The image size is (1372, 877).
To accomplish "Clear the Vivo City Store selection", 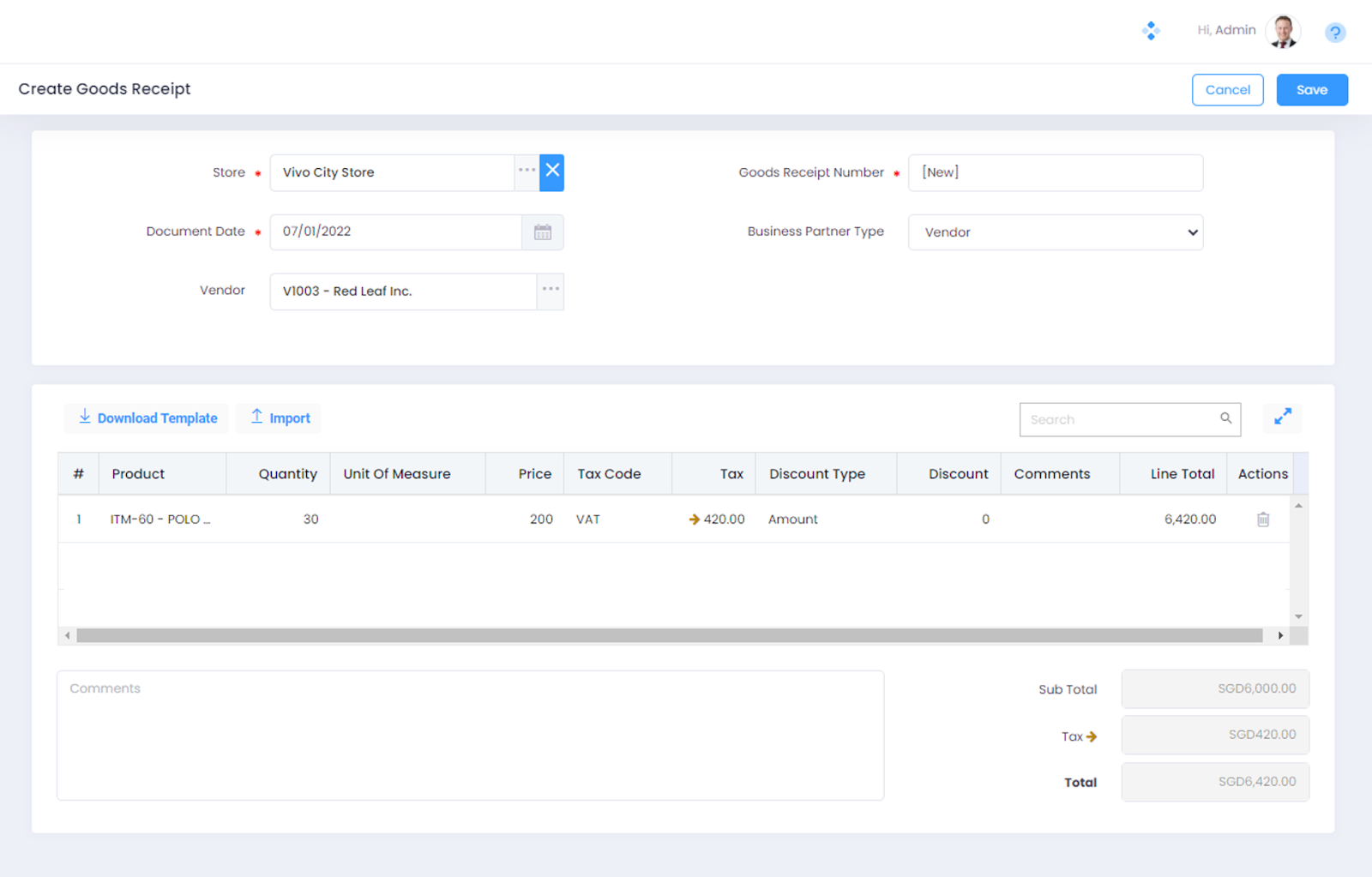I will tap(552, 171).
